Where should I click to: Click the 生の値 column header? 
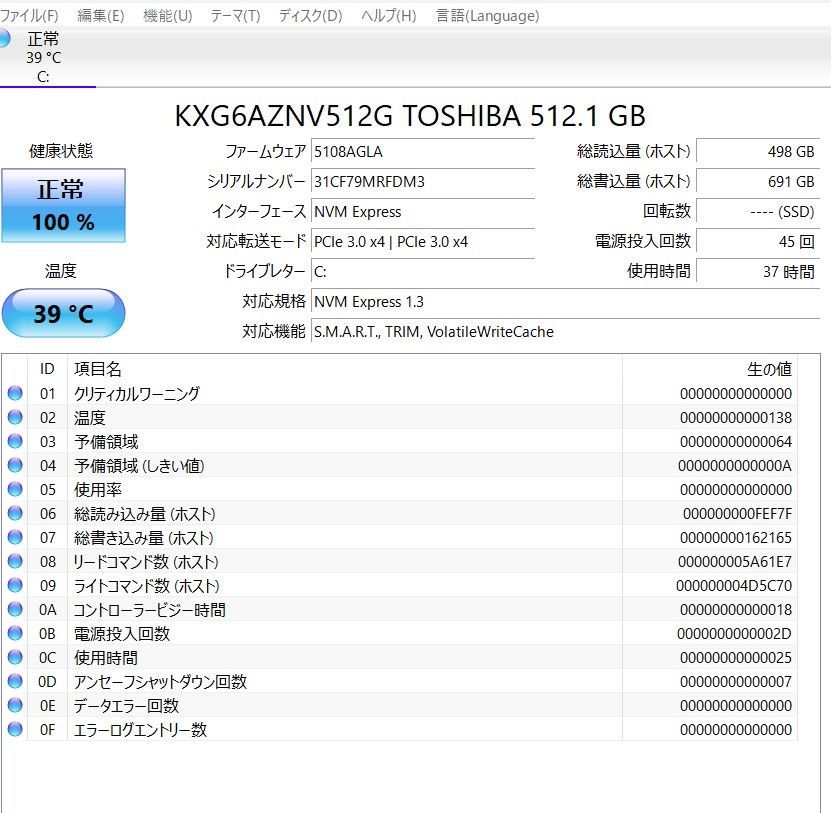click(x=710, y=369)
